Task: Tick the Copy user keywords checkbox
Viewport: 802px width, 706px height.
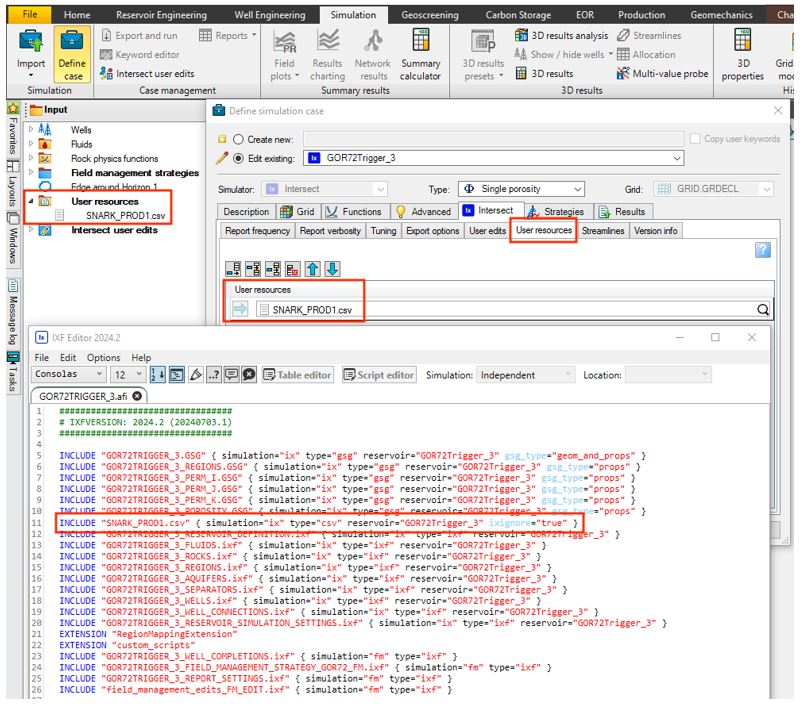Action: [x=695, y=139]
